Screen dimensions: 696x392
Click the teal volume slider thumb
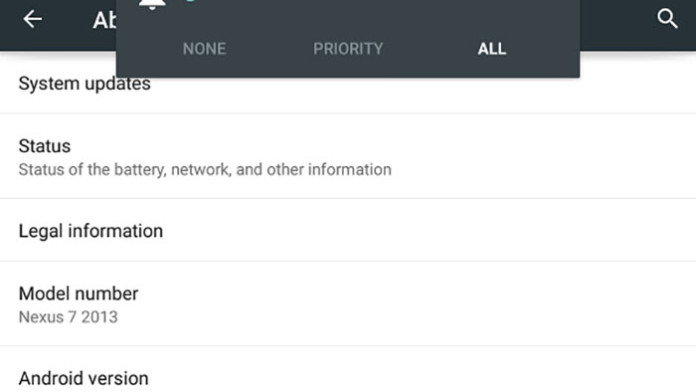(x=190, y=0)
